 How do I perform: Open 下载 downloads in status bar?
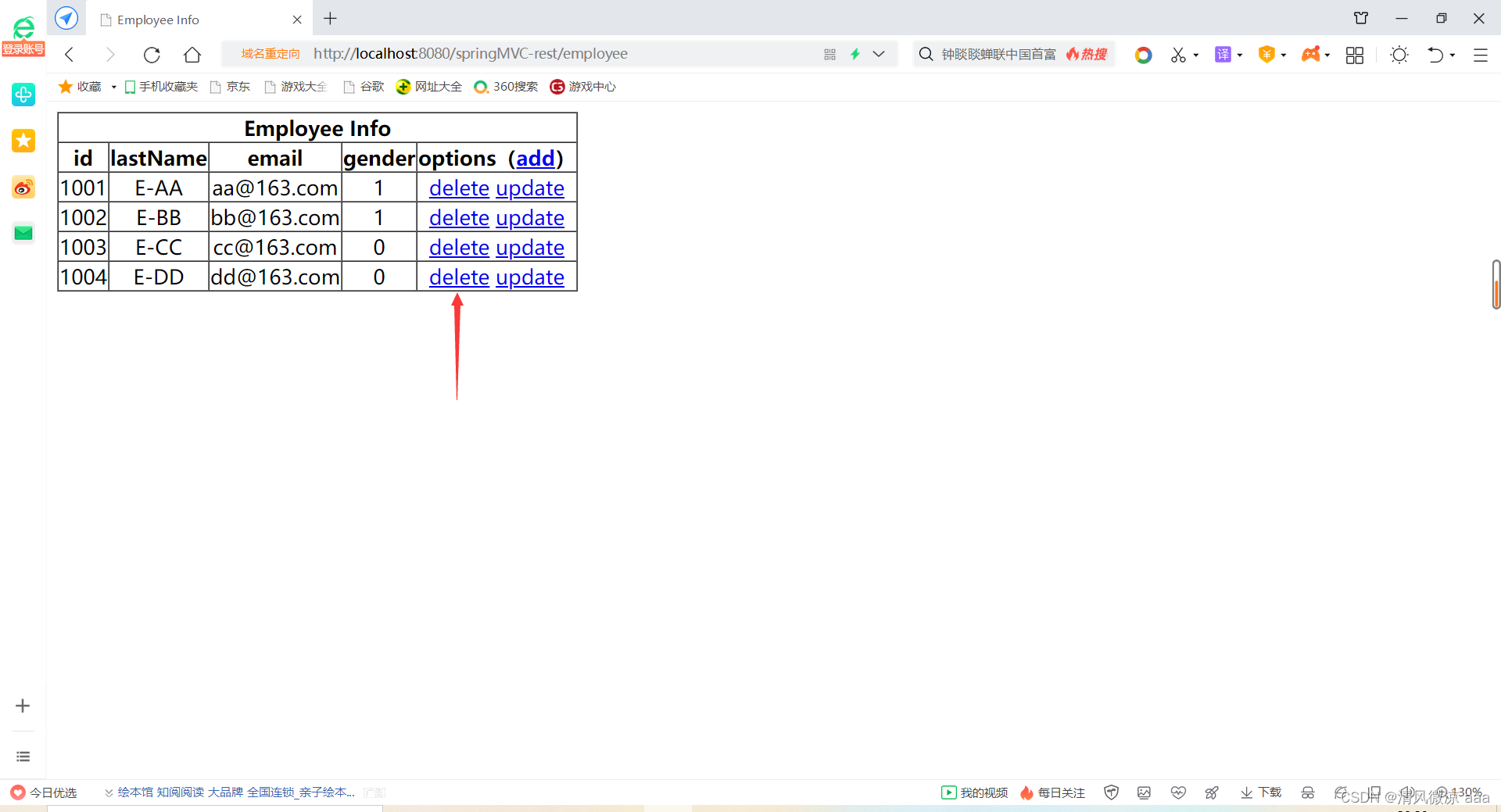(1261, 792)
